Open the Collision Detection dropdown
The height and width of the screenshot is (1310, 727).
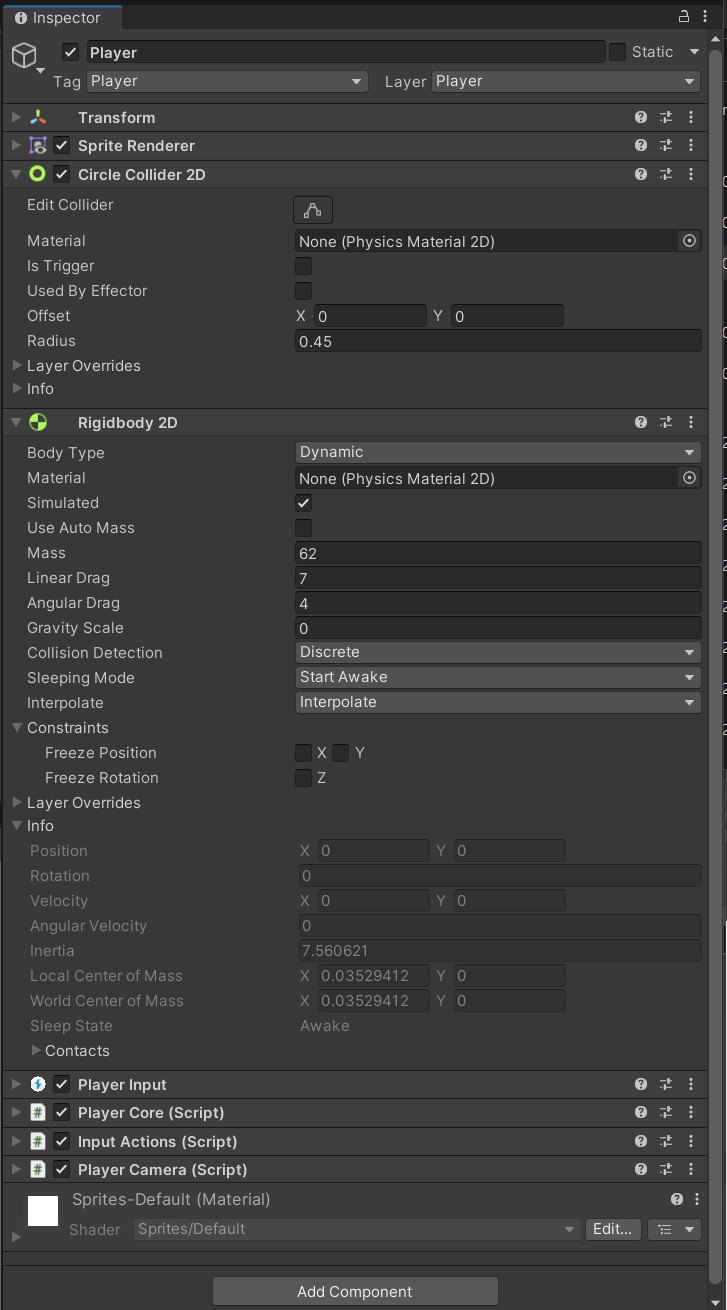(497, 652)
